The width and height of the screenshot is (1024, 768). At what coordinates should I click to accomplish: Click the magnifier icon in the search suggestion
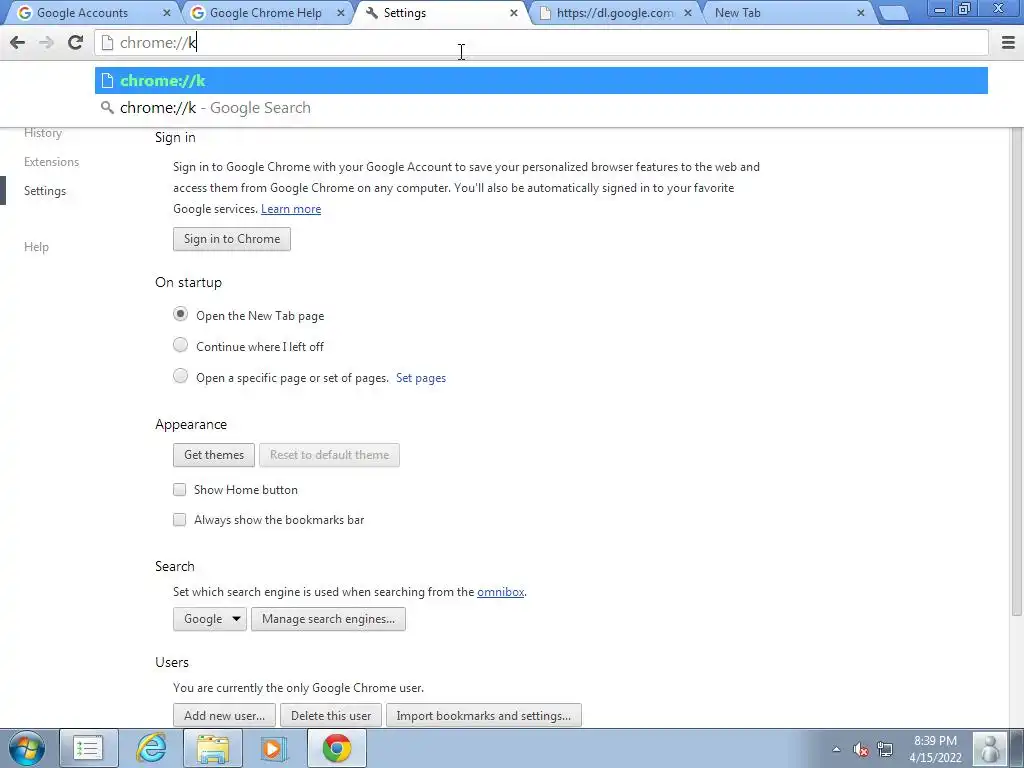coord(107,108)
